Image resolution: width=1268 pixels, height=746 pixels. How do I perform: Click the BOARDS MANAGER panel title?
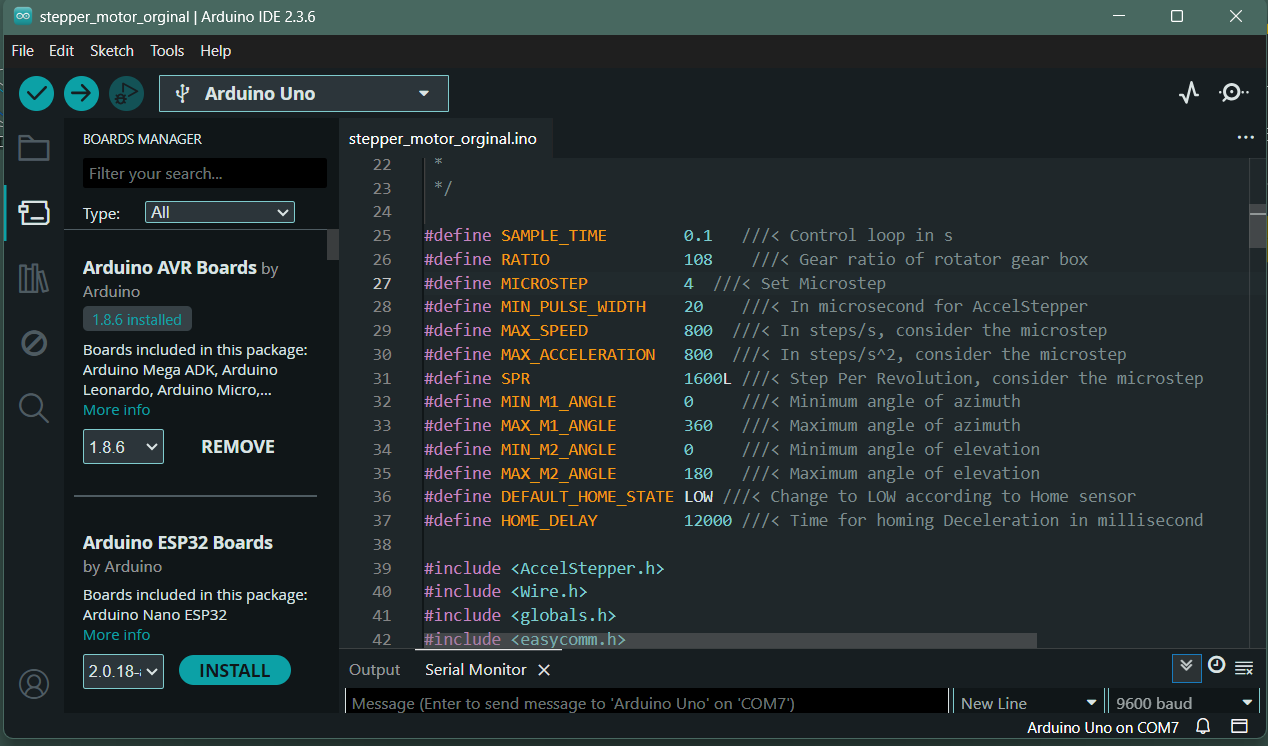tap(142, 139)
